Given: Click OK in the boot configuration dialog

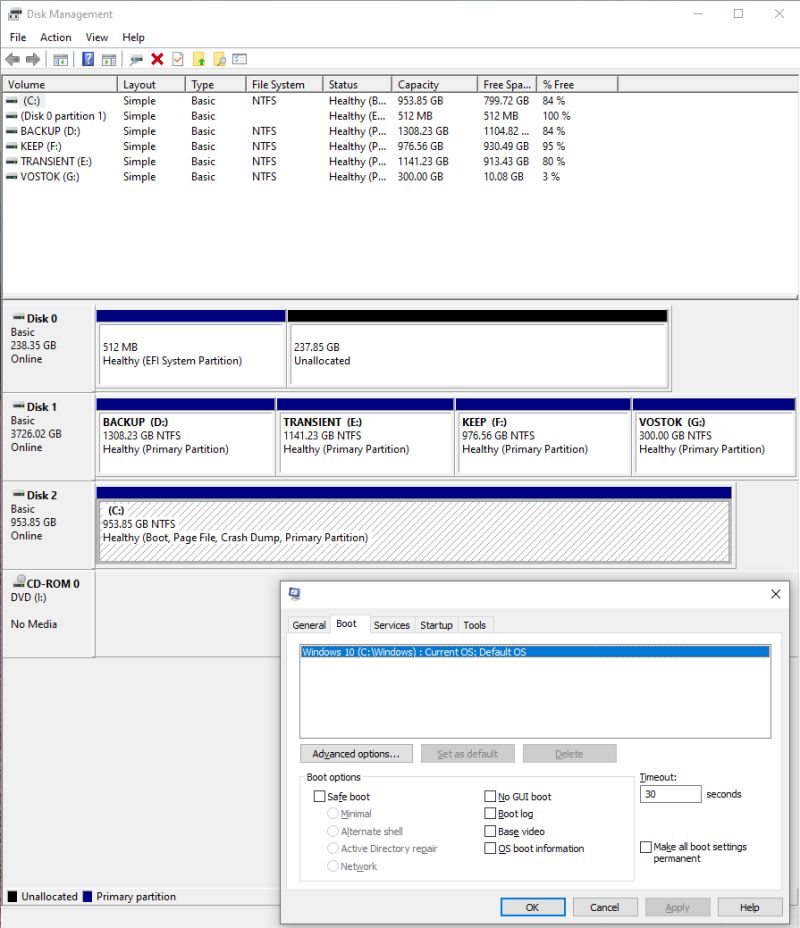Looking at the screenshot, I should tap(532, 907).
